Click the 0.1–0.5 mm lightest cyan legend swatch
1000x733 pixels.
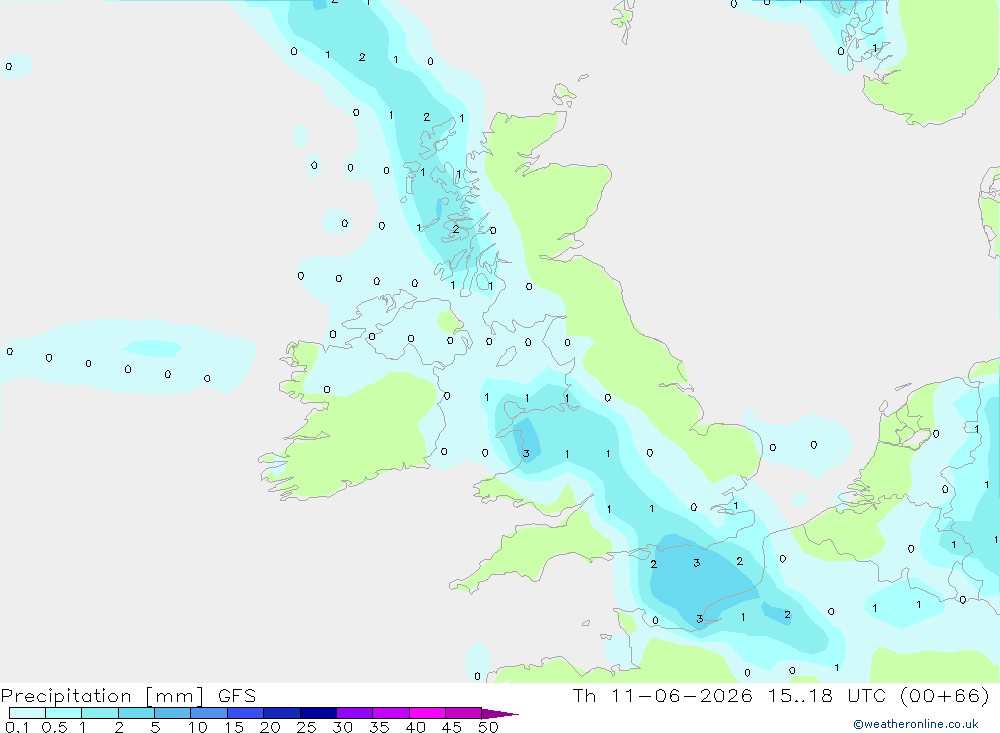coord(27,713)
